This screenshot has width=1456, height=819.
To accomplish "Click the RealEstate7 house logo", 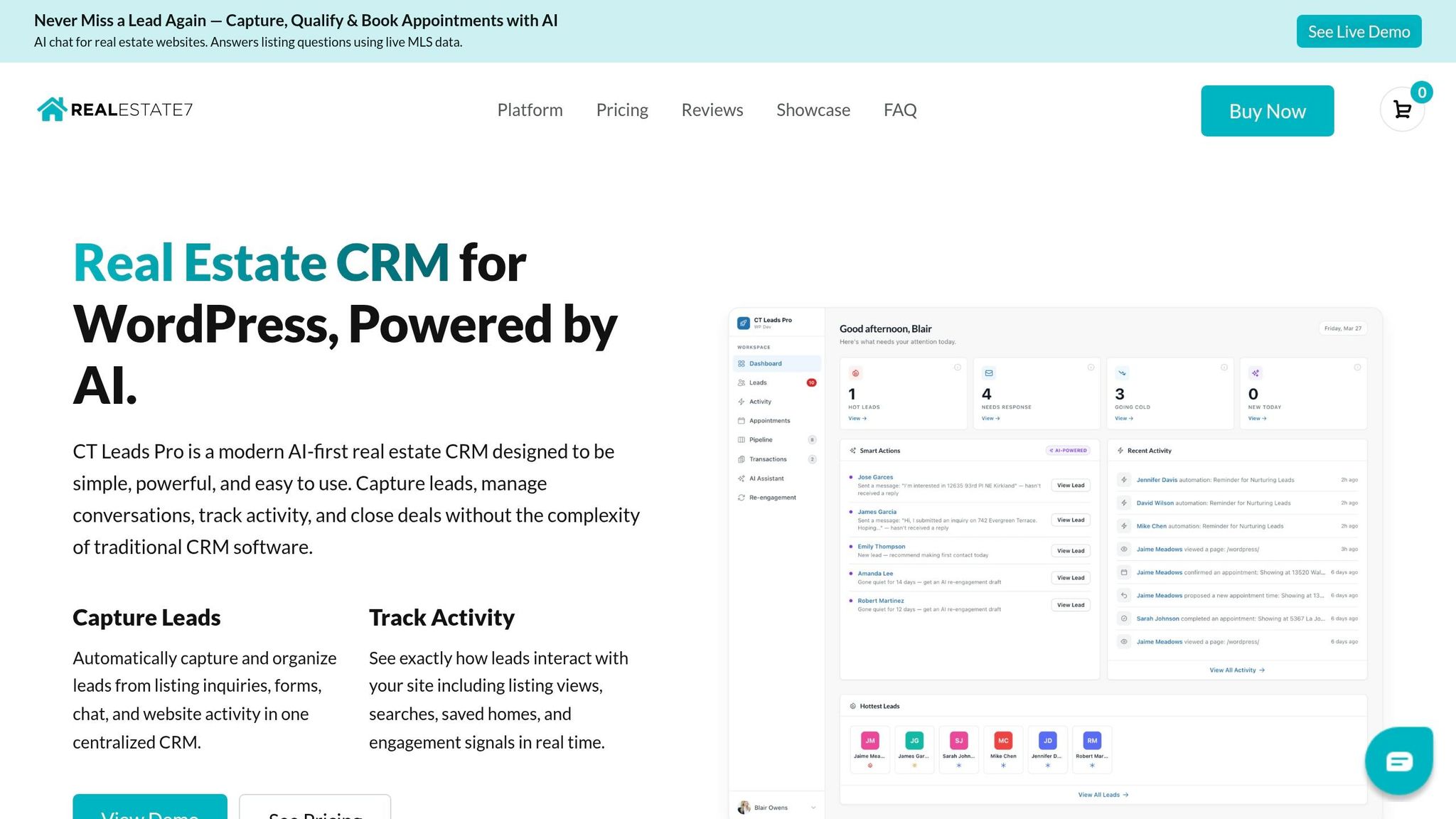I will tap(115, 109).
